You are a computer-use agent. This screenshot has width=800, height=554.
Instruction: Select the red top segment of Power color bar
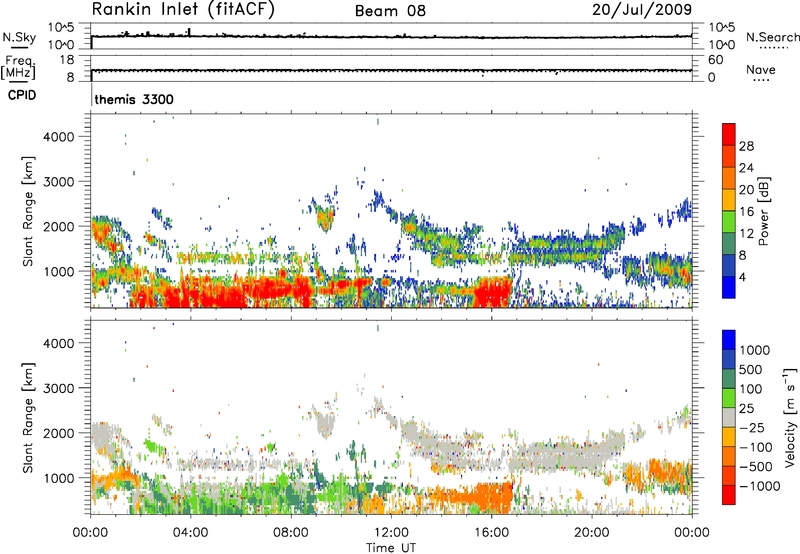[729, 134]
